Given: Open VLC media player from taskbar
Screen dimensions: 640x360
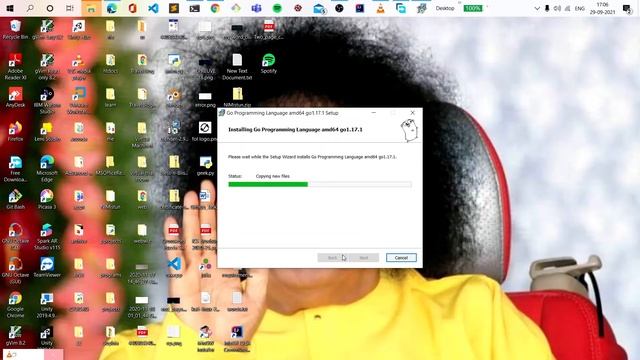Looking at the screenshot, I should 380,8.
